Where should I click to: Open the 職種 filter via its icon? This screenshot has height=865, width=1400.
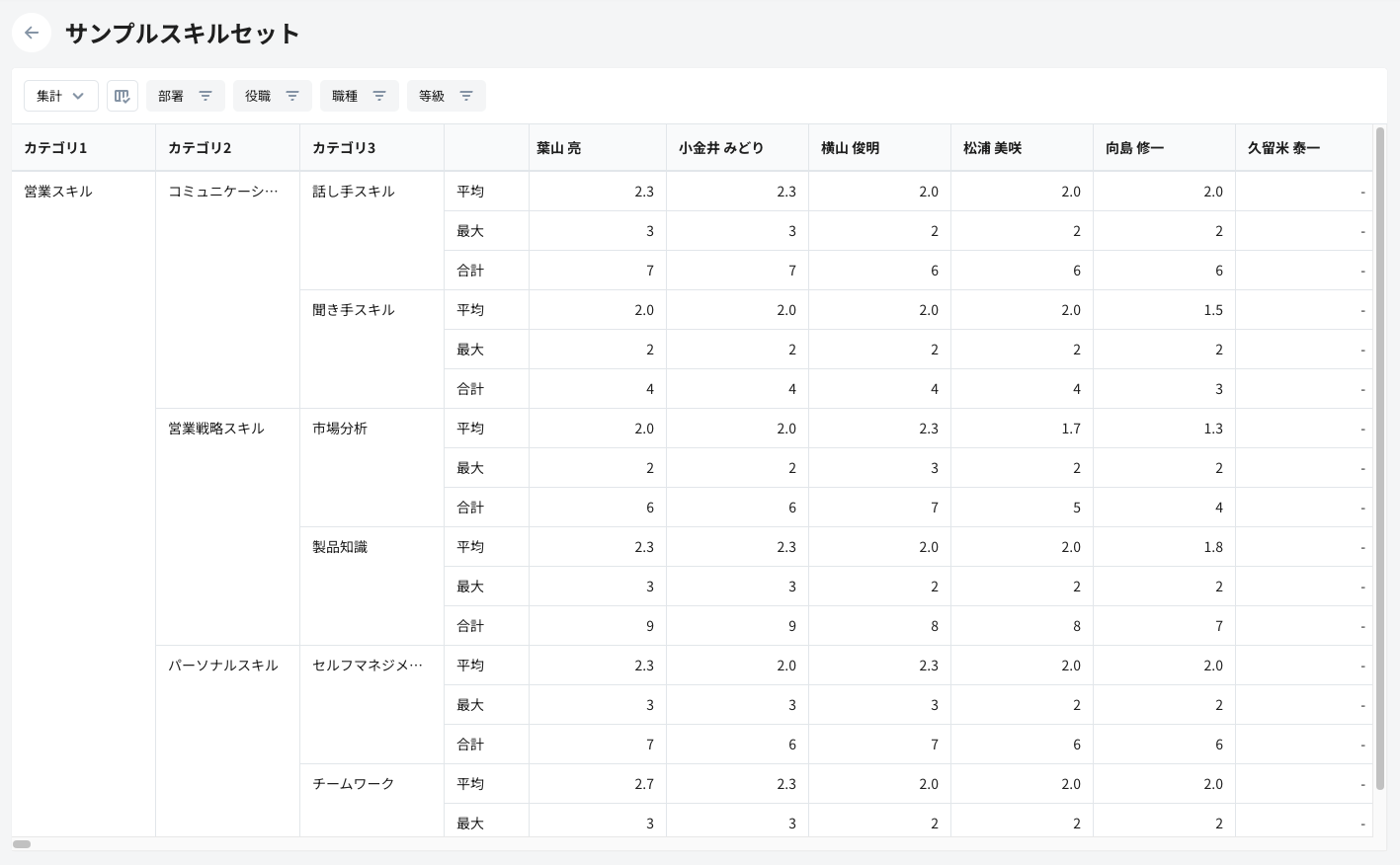379,96
